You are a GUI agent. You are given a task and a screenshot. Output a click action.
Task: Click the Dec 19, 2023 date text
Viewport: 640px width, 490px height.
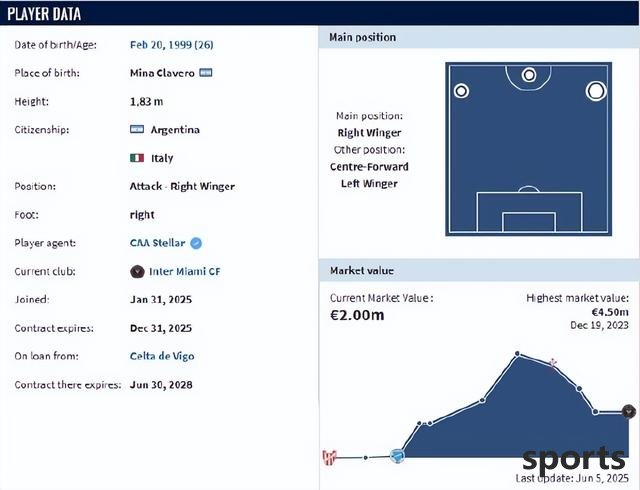(x=599, y=325)
